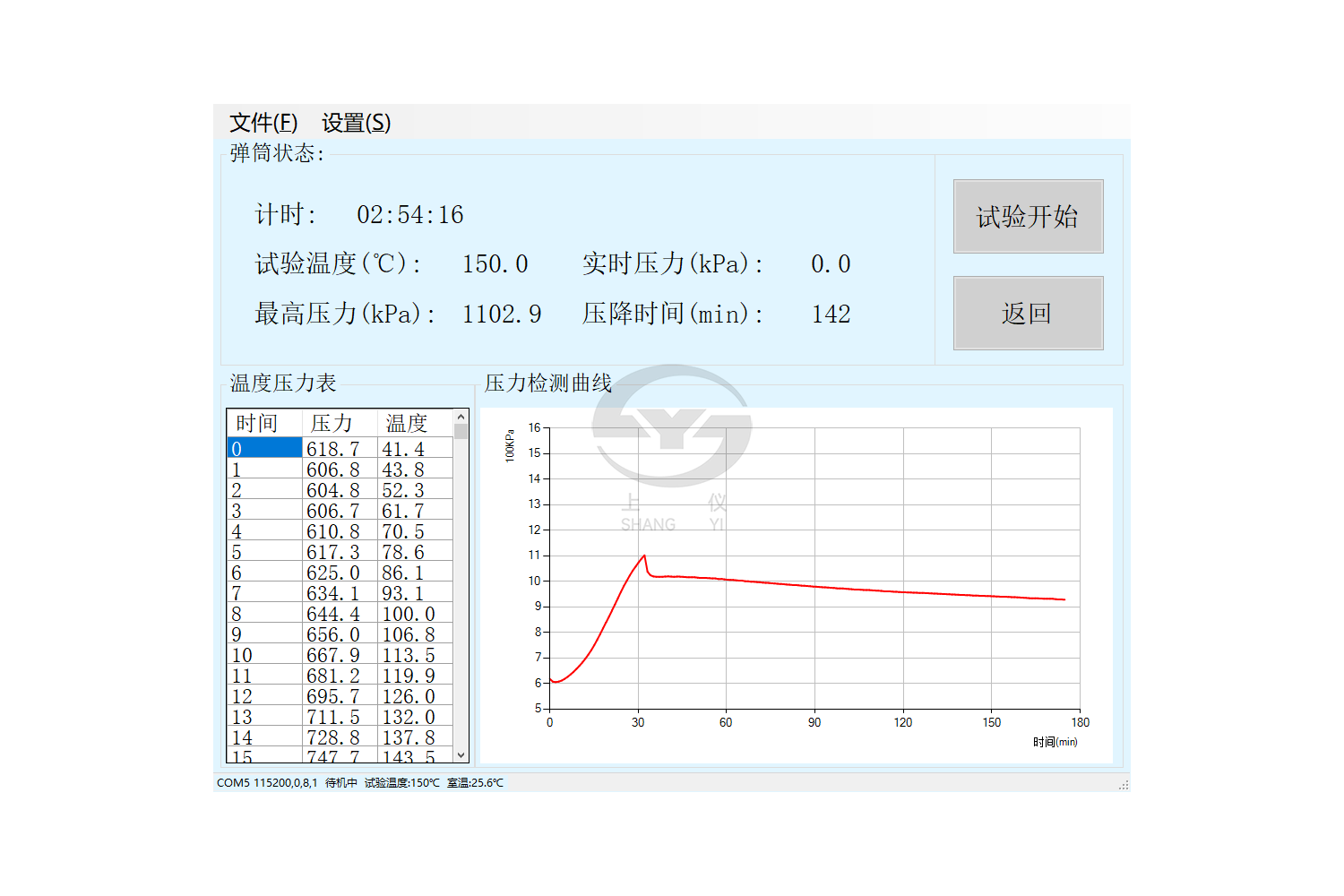Click the table scroll down arrow
1344x896 pixels.
[461, 755]
